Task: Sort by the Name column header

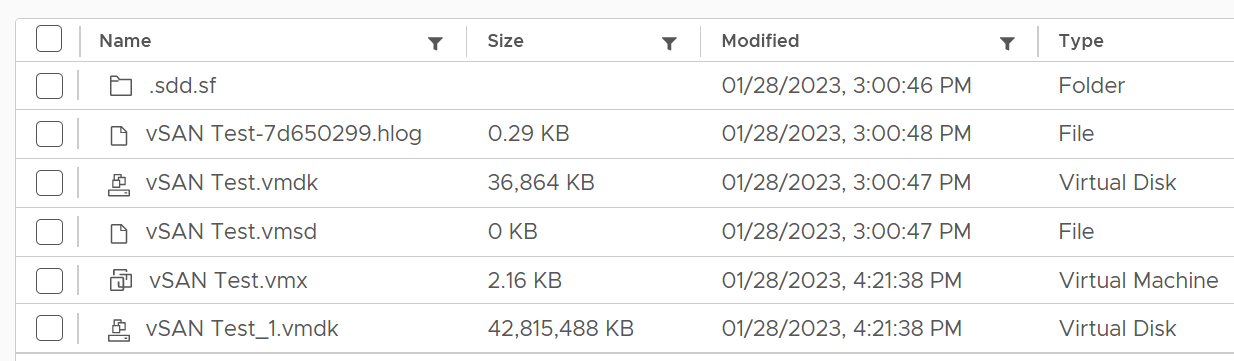Action: 126,41
